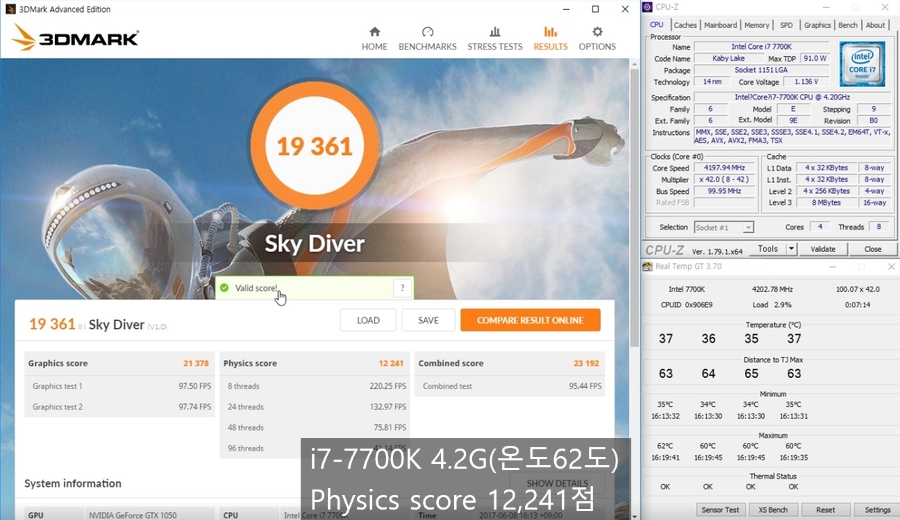The height and width of the screenshot is (520, 900).
Task: Switch to the Memory tab in CPU-Z
Action: coord(757,25)
